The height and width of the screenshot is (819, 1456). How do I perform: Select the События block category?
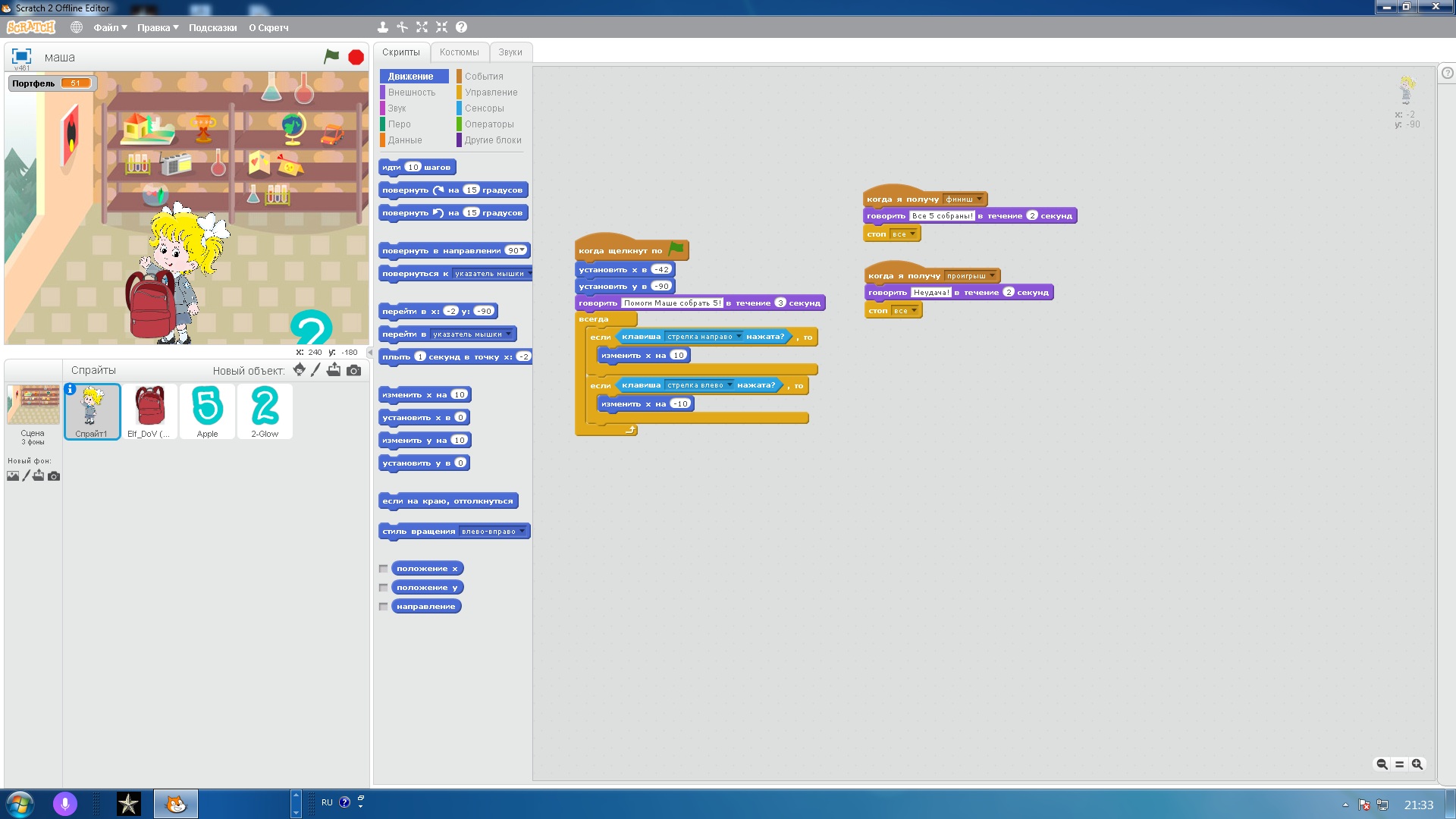(484, 77)
